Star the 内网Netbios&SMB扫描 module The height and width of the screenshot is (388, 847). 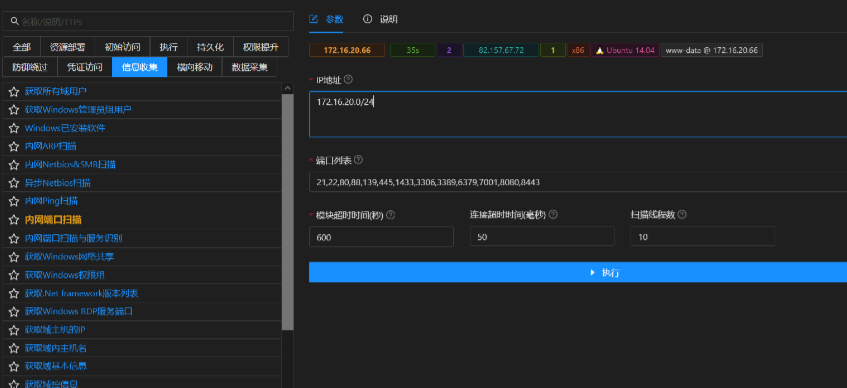click(14, 165)
